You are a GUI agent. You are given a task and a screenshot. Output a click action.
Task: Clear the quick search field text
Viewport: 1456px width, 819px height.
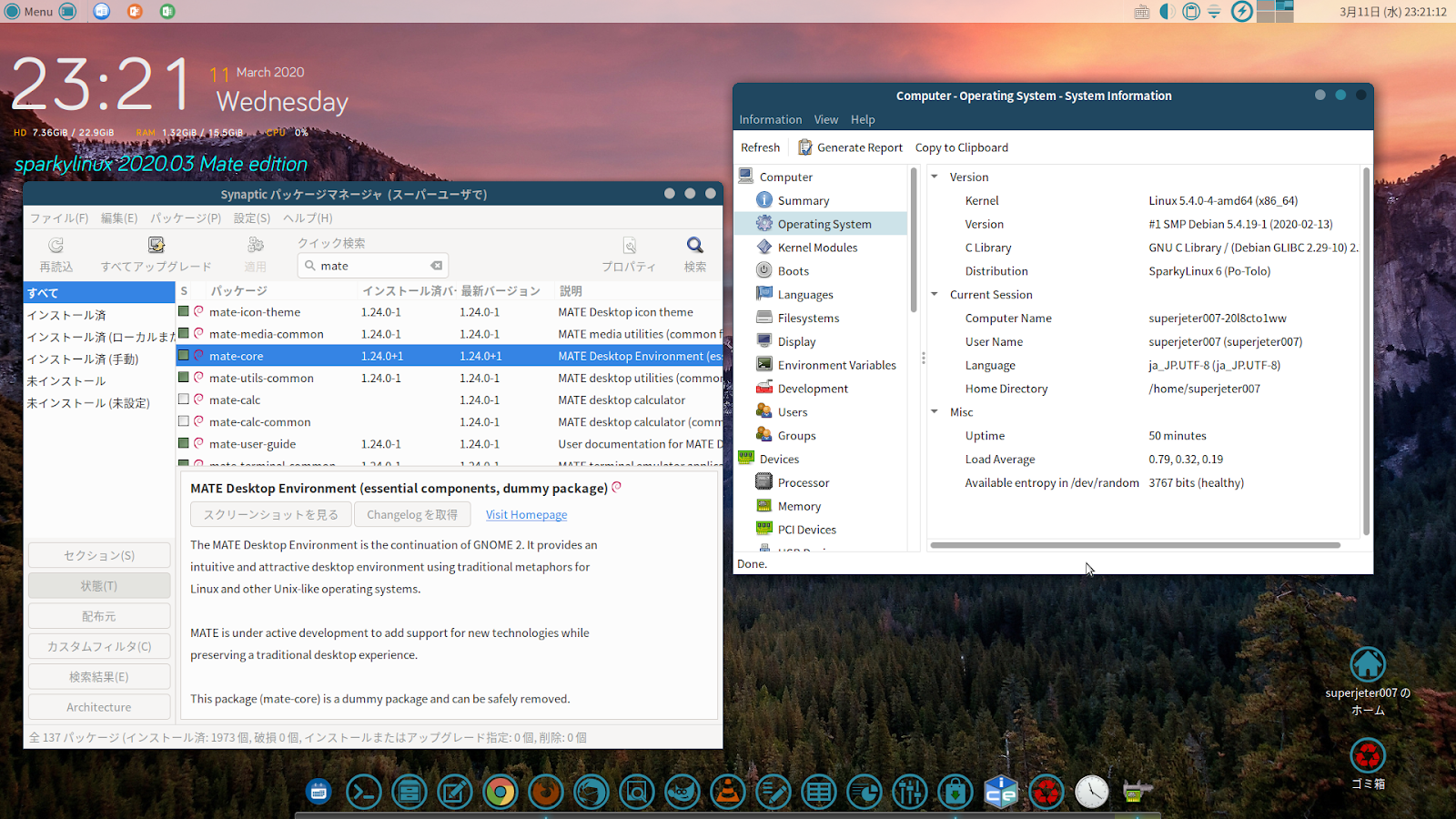pos(437,266)
